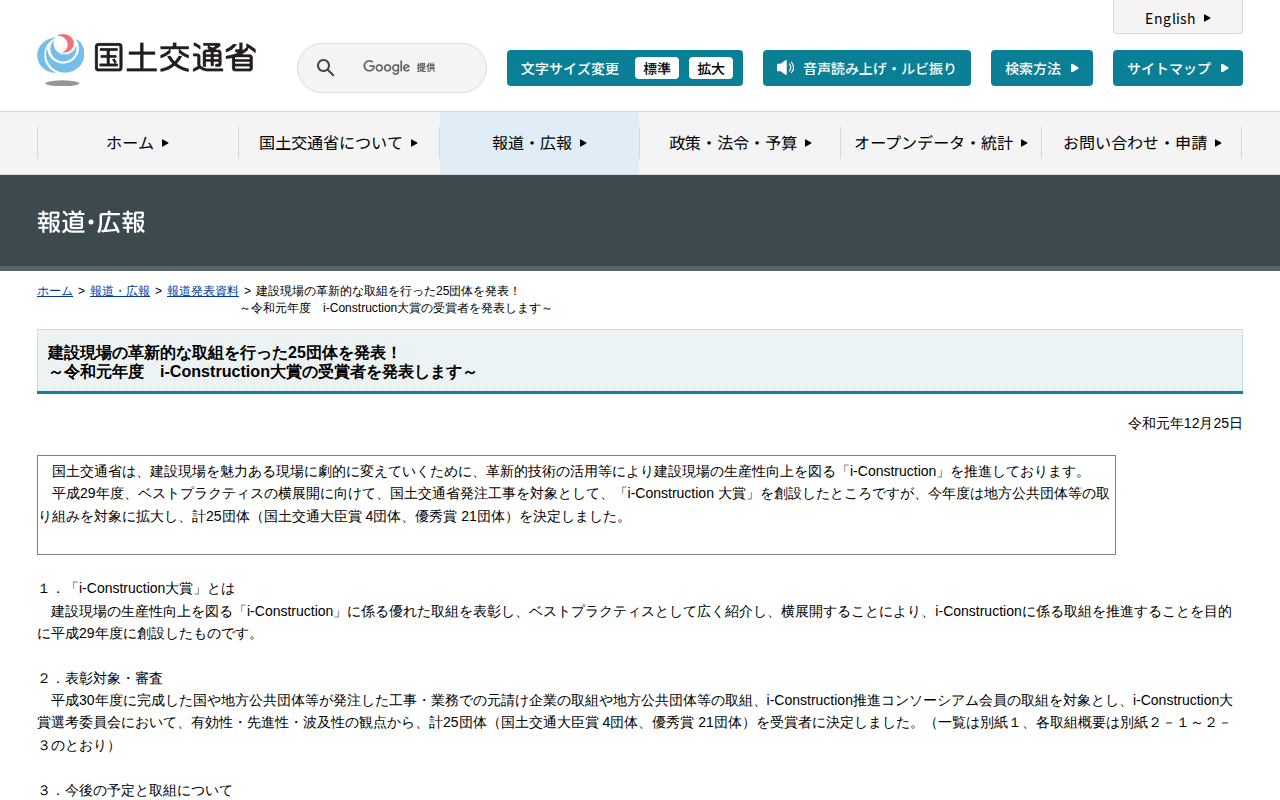Open 音声読み上げ・ルビ振り feature
The image size is (1280, 800).
pos(867,68)
